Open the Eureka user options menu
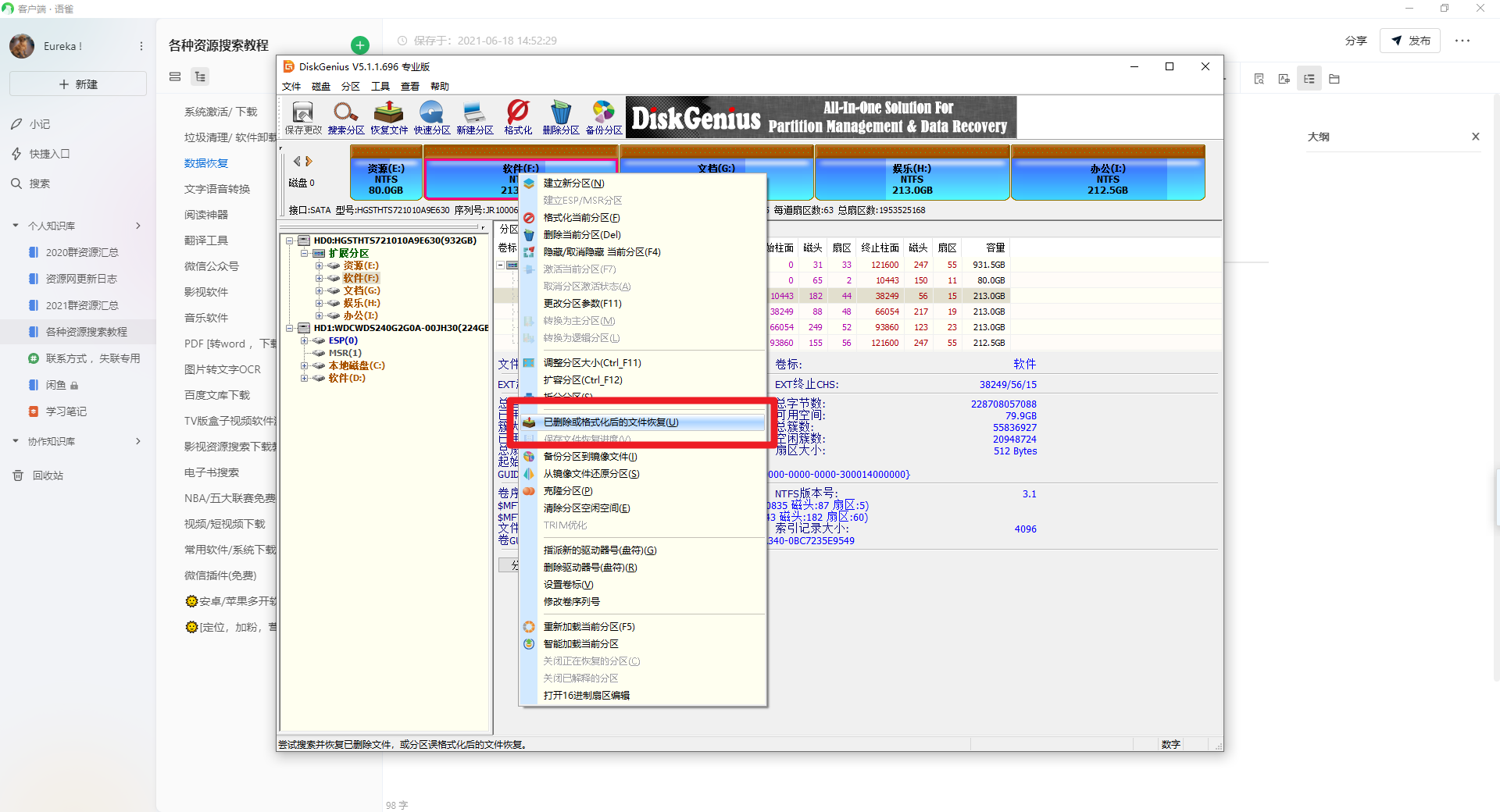This screenshot has width=1500, height=812. coord(141,46)
